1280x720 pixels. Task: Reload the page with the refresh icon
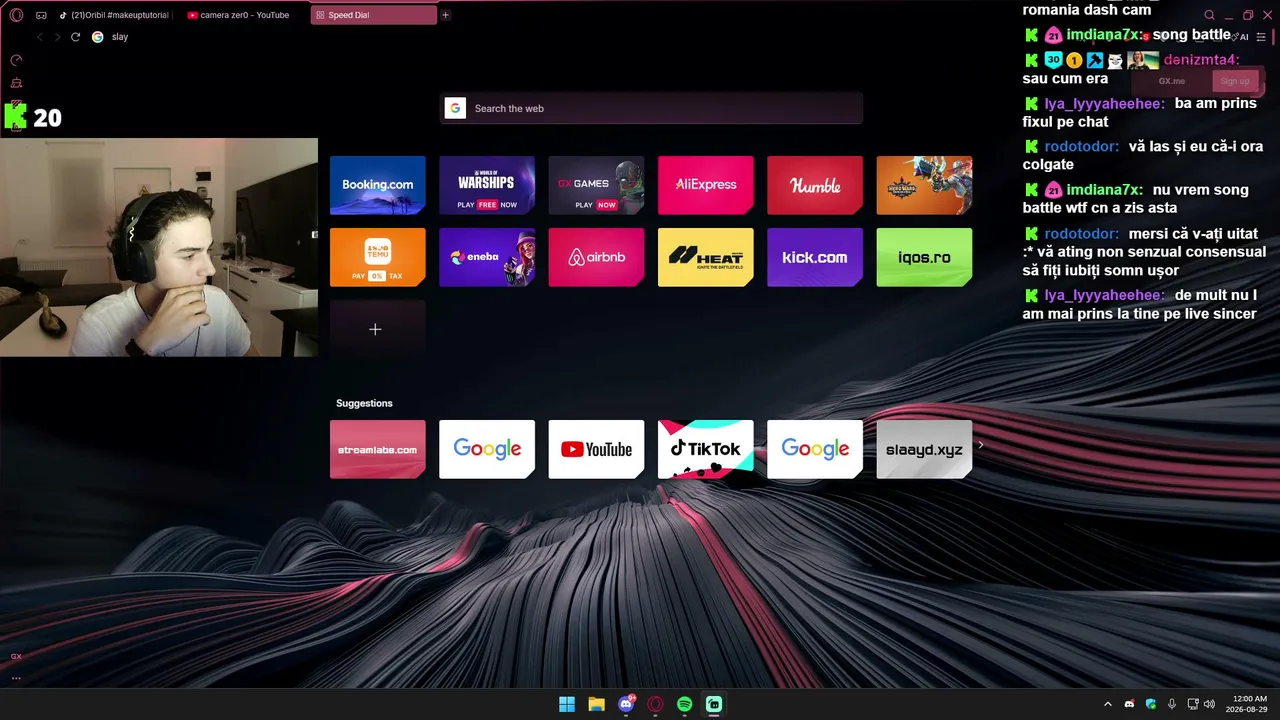tap(75, 37)
